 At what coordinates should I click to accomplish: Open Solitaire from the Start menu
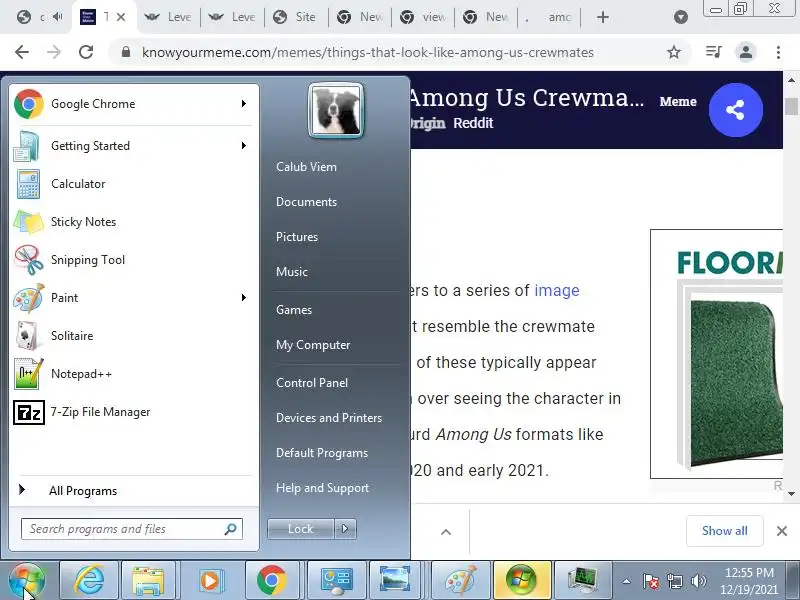pyautogui.click(x=134, y=336)
